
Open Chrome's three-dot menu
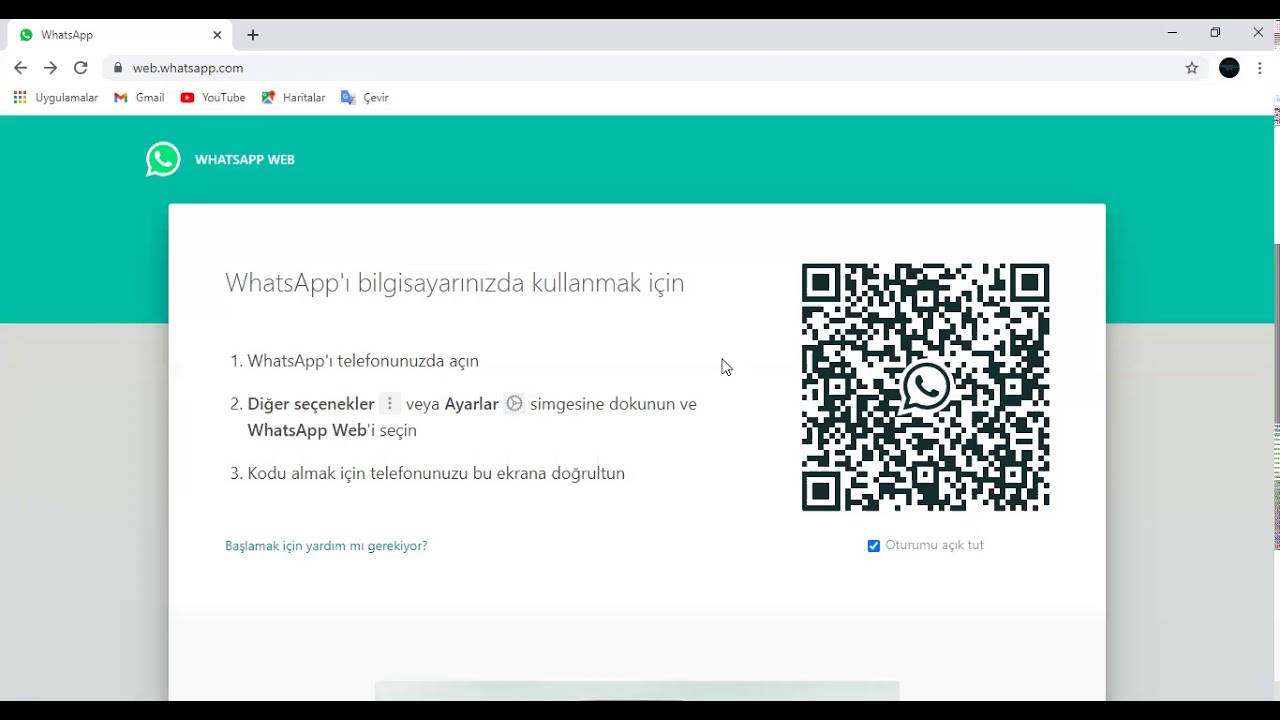[1260, 68]
